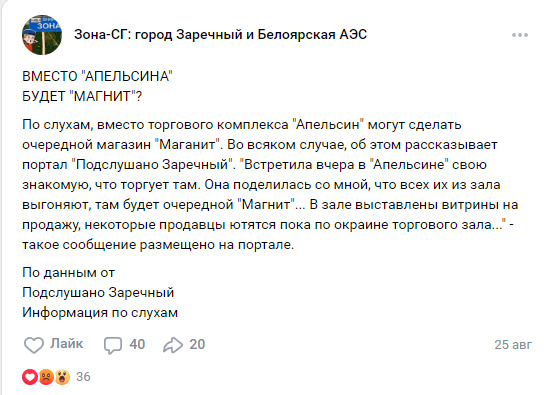Click the paragraph starting По слухам
Viewport: 544px width, 395px height.
(270, 185)
